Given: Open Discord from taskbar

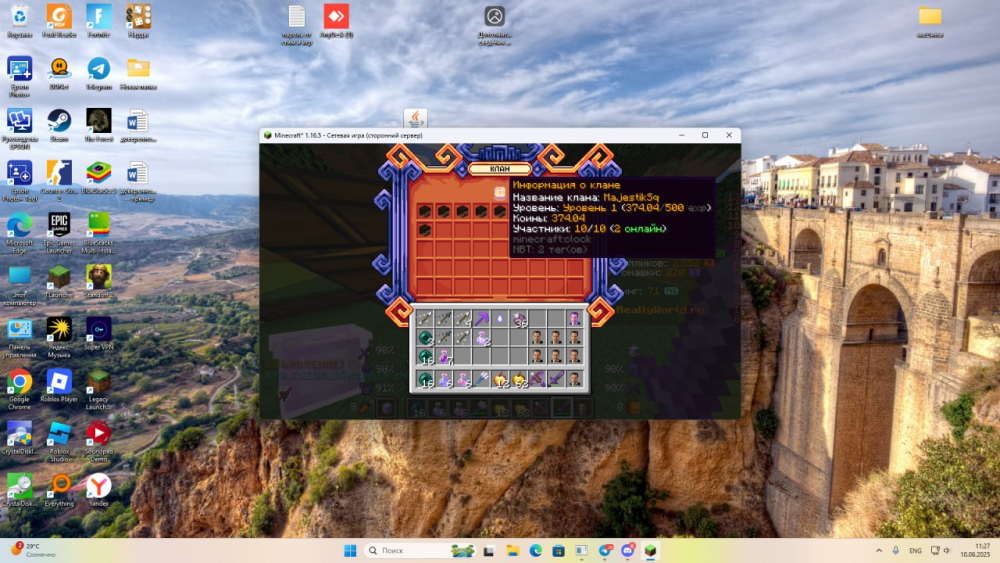Looking at the screenshot, I should (x=628, y=550).
